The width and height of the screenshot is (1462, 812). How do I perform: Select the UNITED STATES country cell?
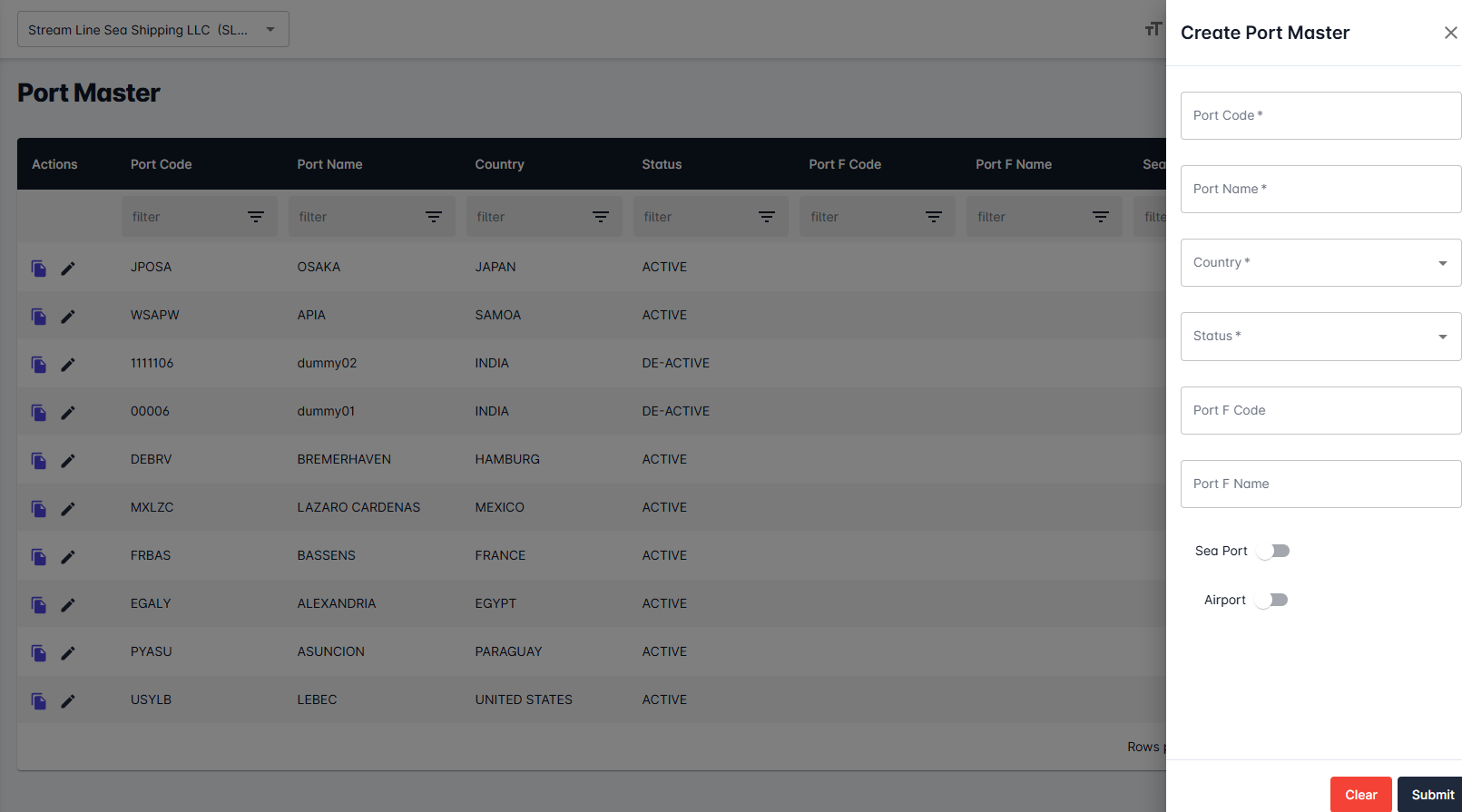[x=524, y=699]
